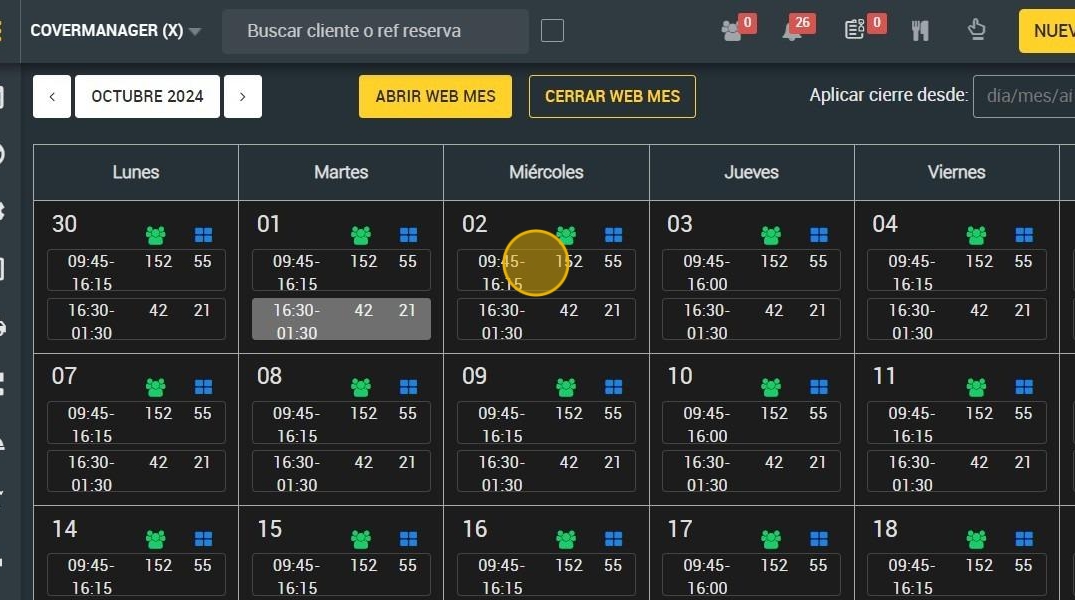Open the guests group icon with 0 badge
The image size is (1075, 600).
coord(732,31)
